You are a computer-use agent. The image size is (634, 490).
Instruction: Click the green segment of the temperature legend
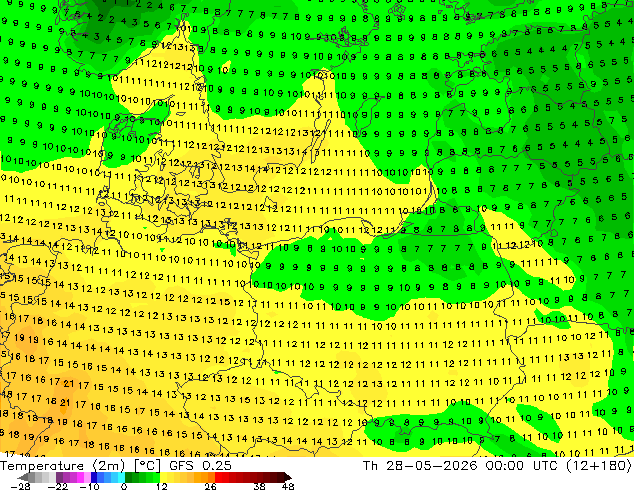point(142,478)
